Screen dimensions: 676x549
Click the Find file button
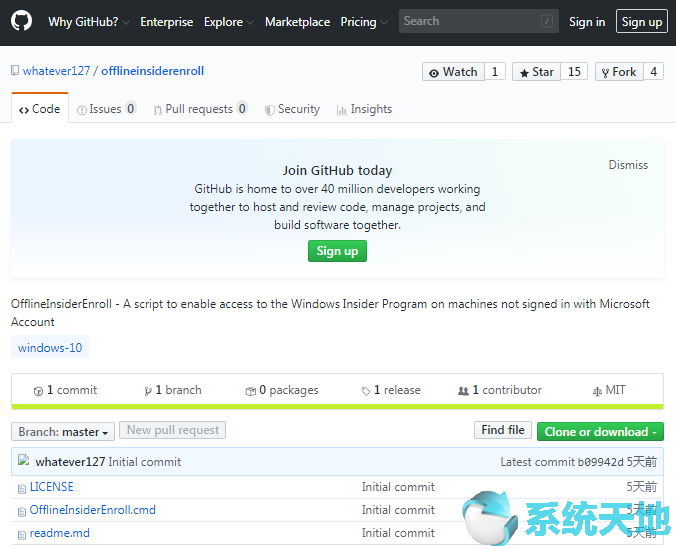(503, 430)
